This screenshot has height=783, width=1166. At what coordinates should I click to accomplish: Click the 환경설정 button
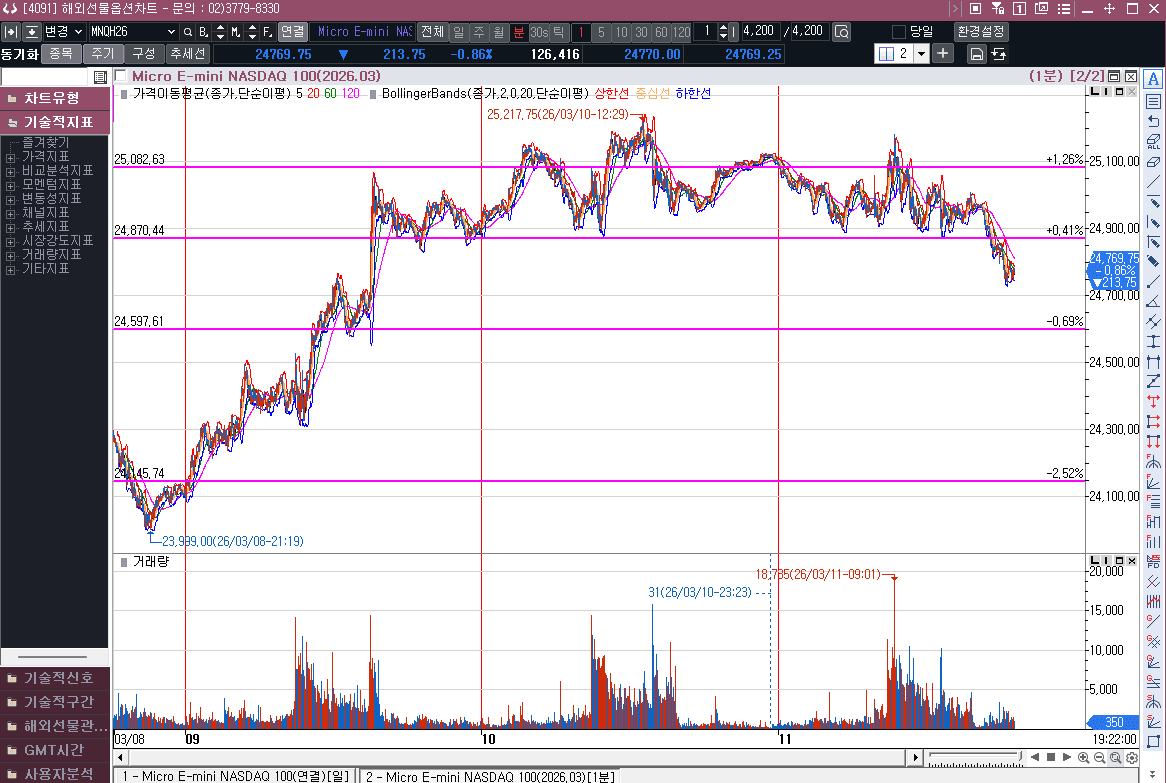pos(981,32)
